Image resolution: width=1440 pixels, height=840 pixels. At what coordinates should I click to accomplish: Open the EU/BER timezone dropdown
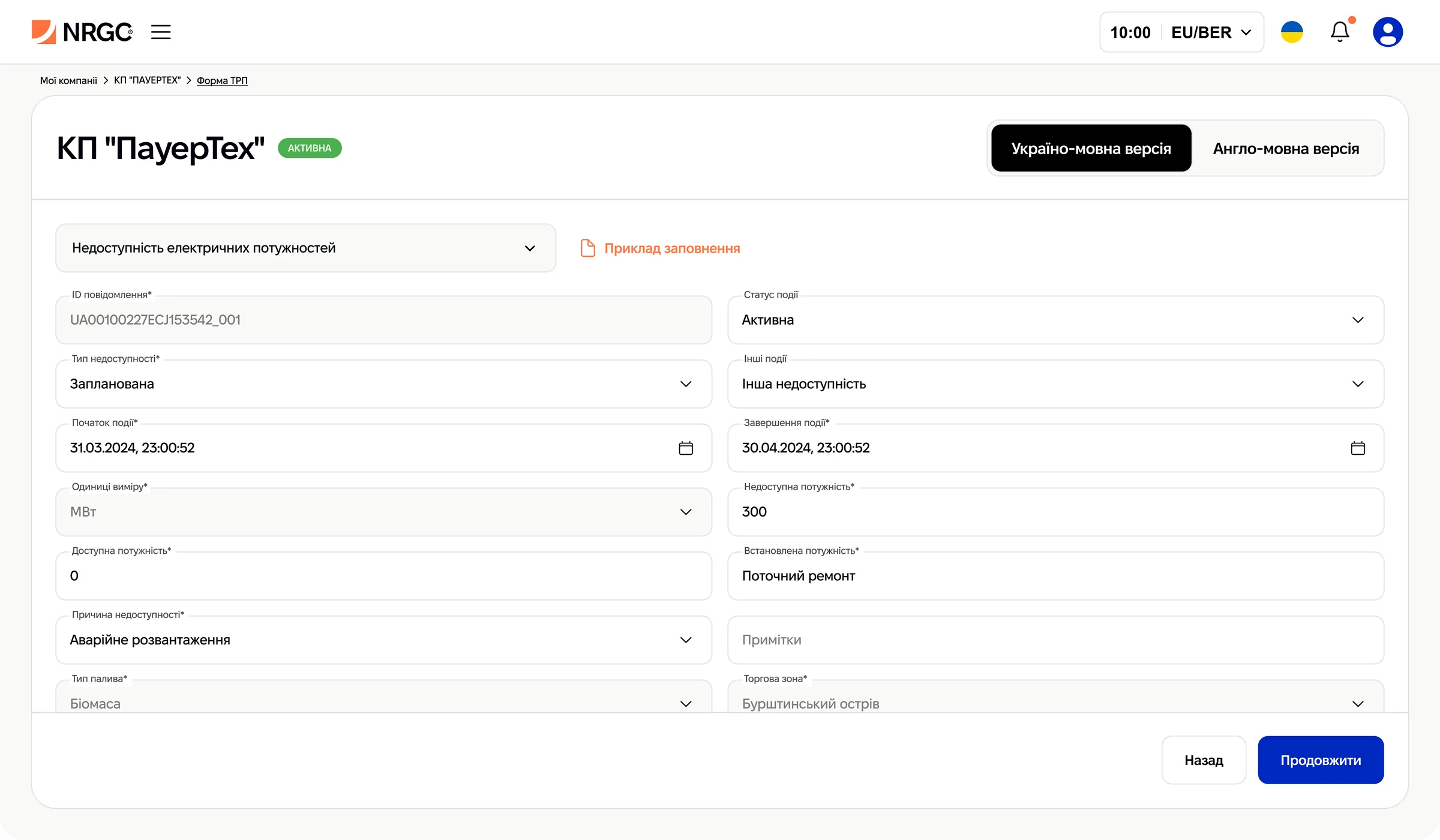click(1211, 32)
